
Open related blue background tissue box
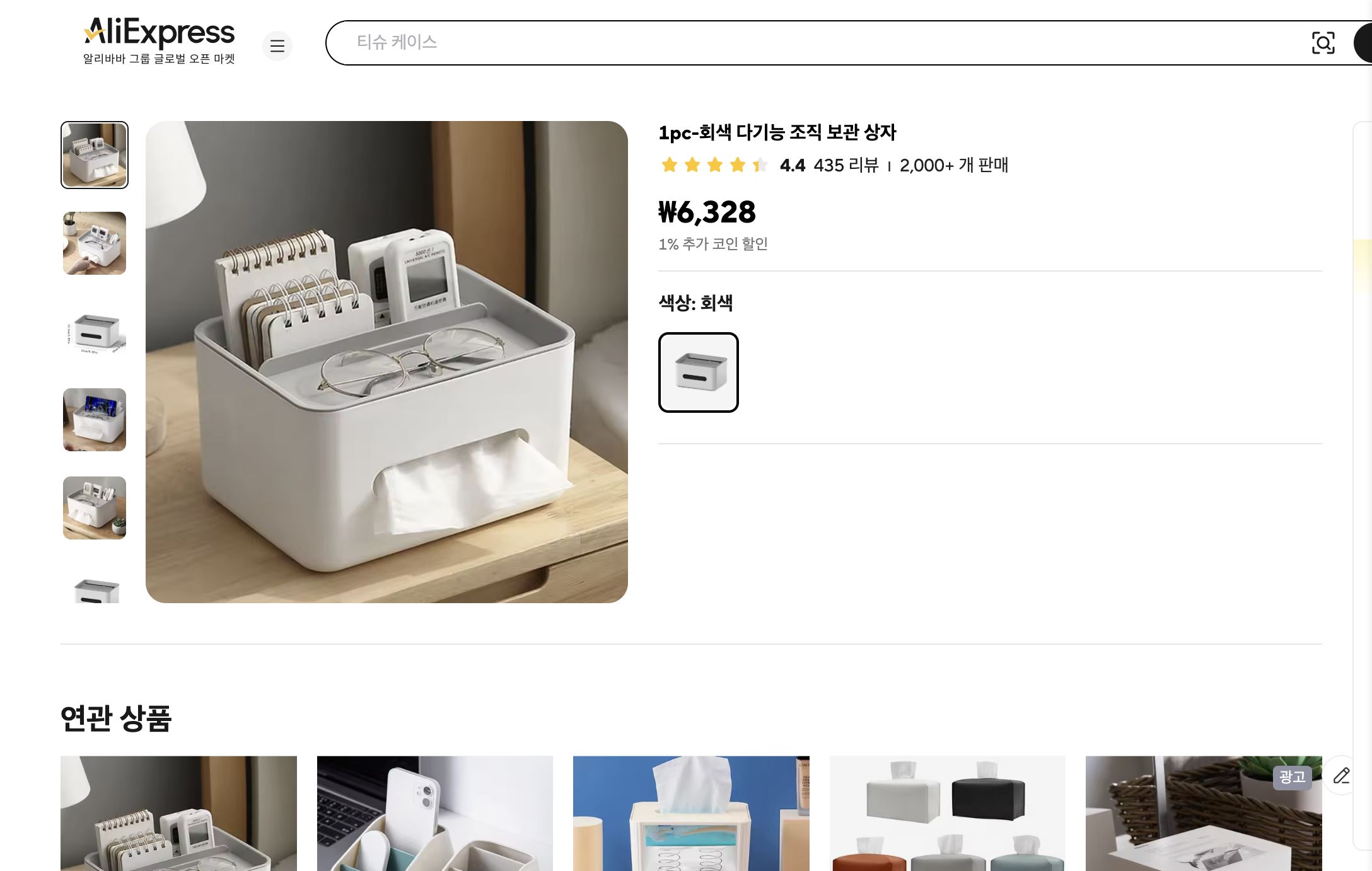point(691,813)
